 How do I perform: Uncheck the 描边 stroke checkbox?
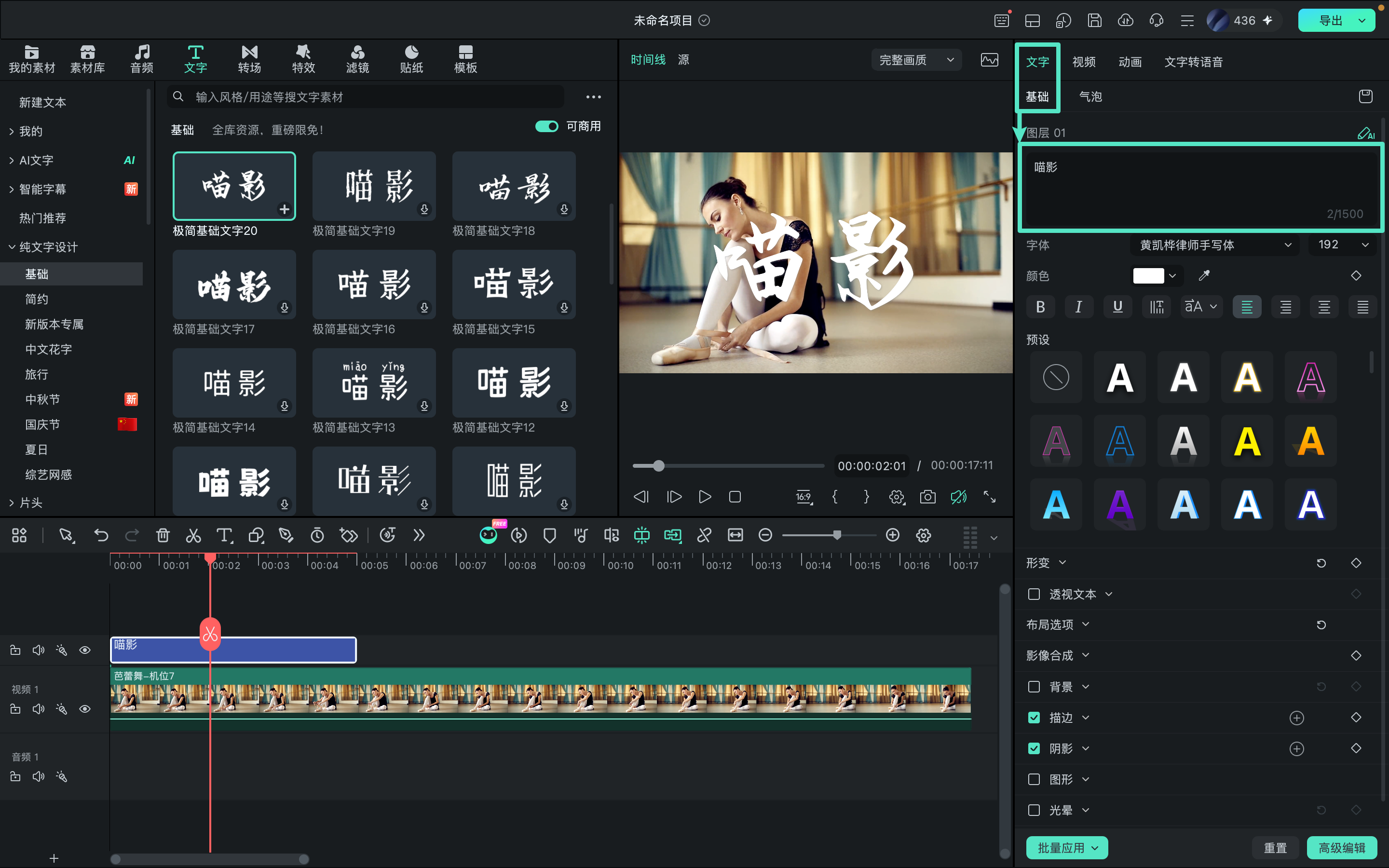click(x=1034, y=718)
